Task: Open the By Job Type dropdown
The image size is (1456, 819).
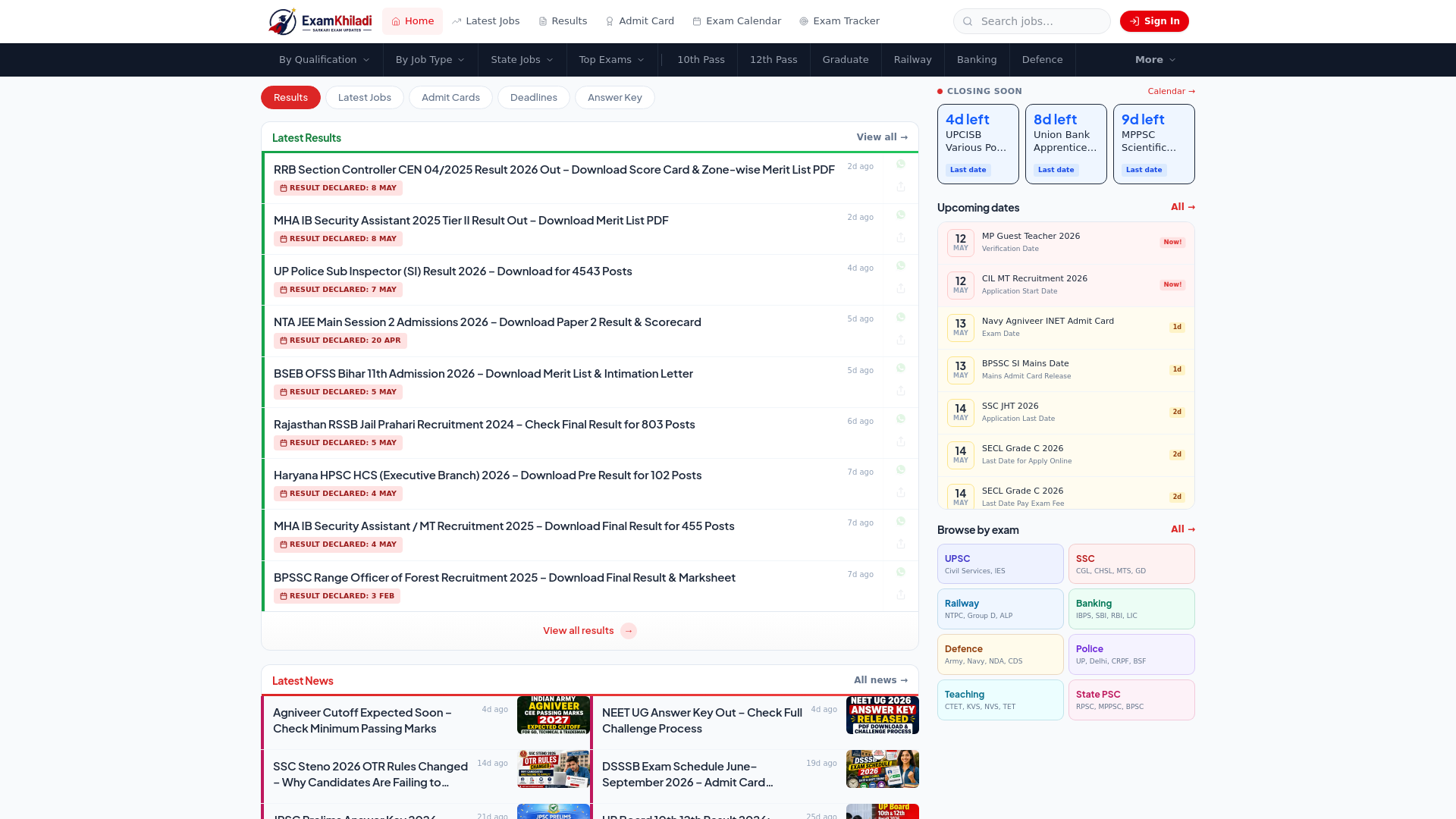Action: 430,60
